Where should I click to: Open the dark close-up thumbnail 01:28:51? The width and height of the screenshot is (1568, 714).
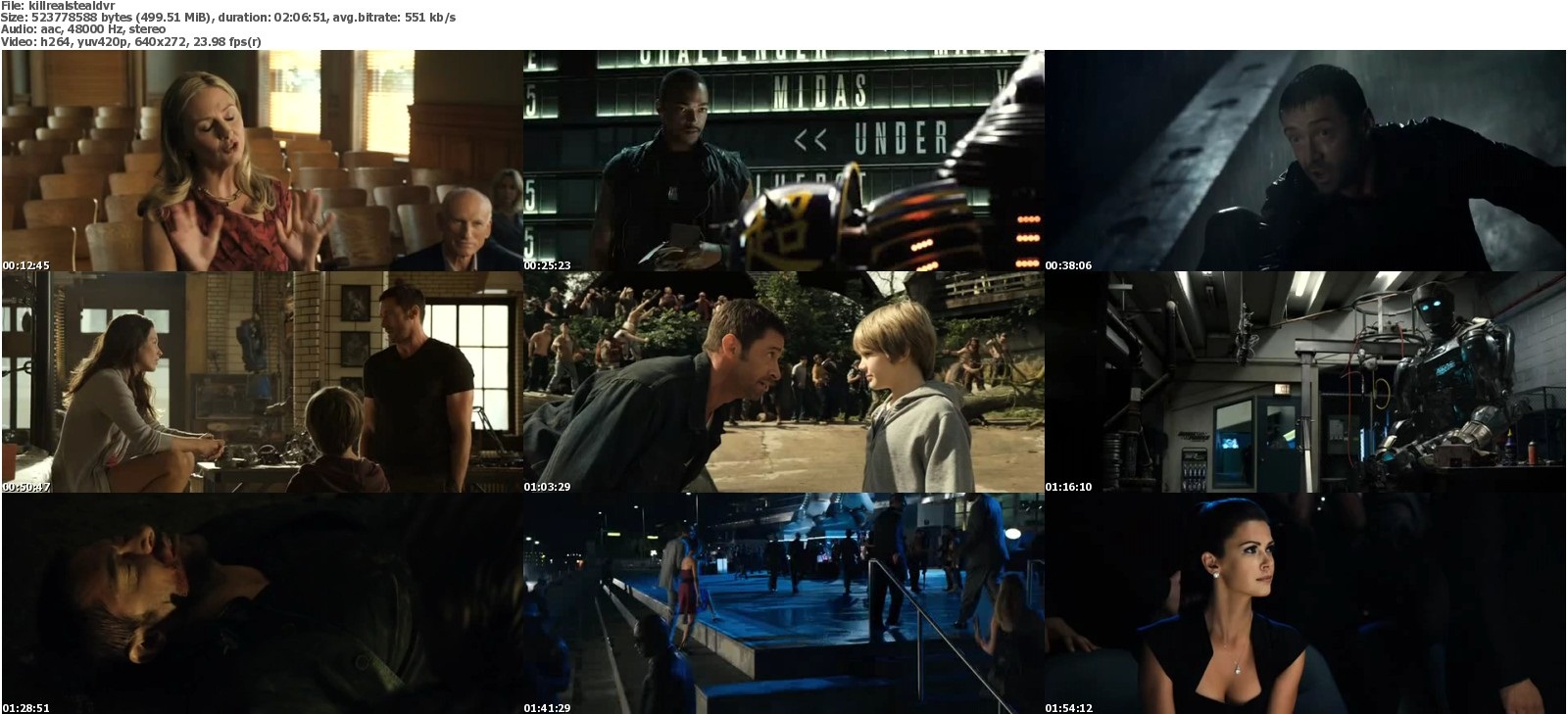262,603
